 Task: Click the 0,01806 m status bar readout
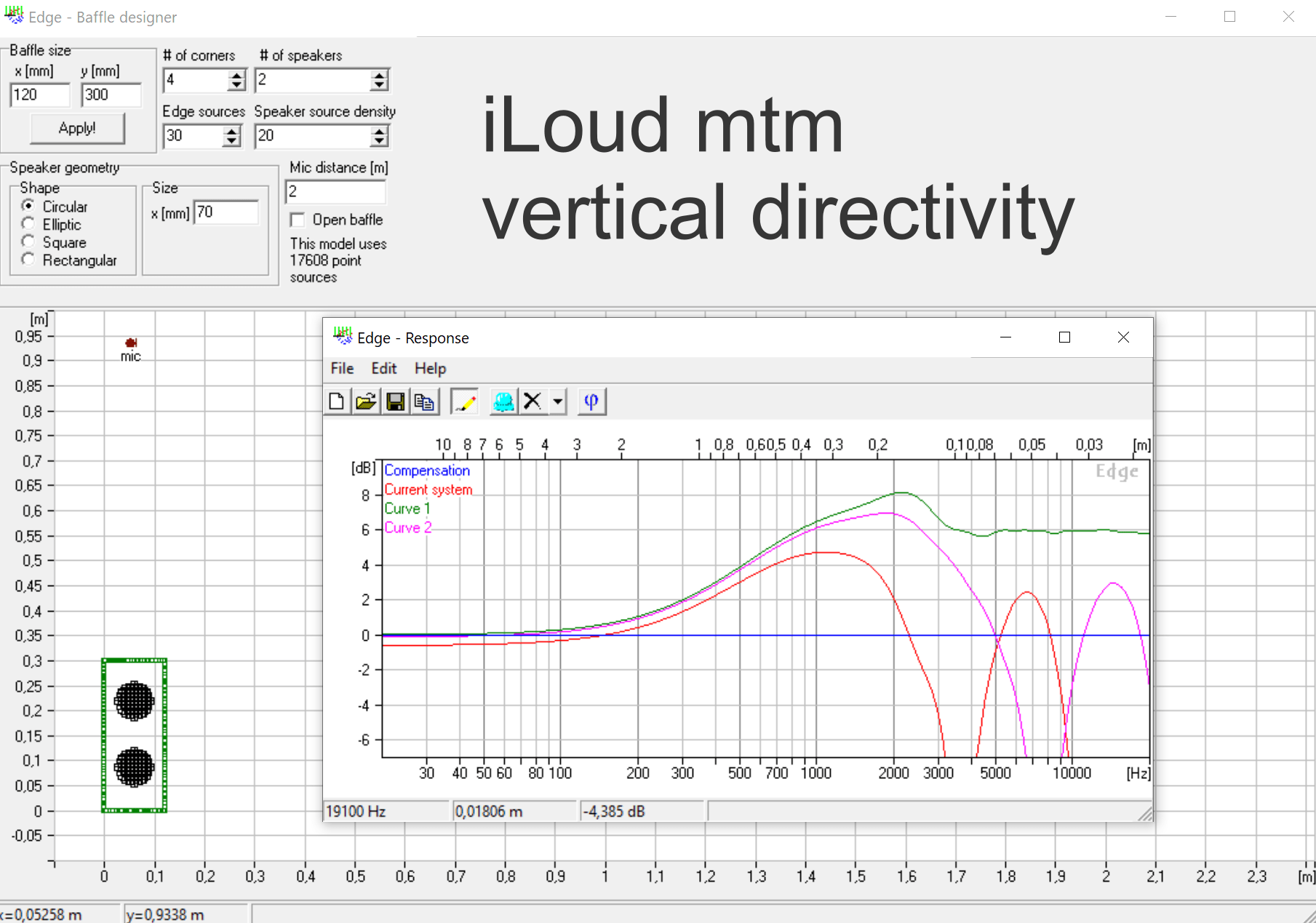514,811
